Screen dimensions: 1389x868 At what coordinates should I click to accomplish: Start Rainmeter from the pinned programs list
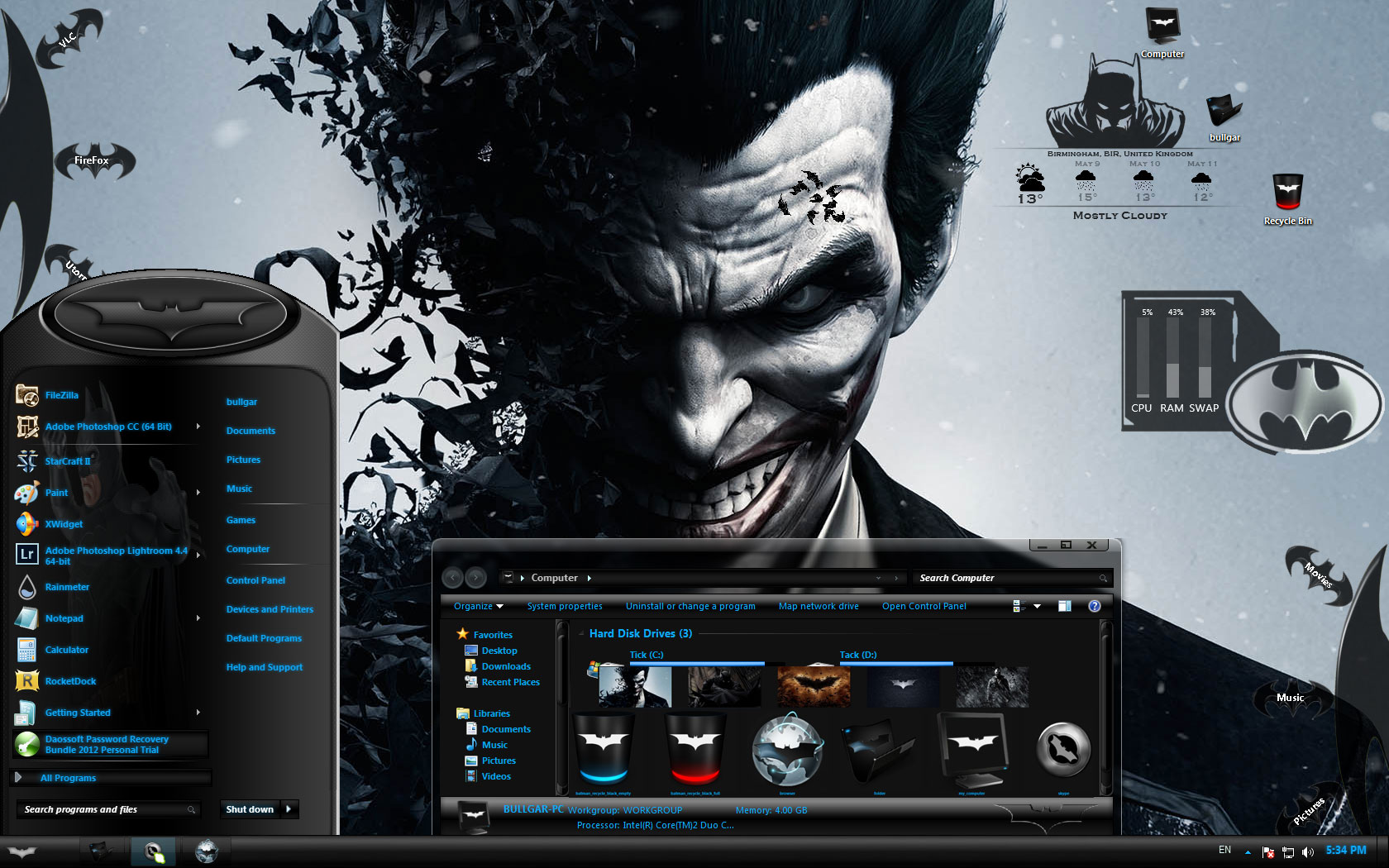pyautogui.click(x=67, y=587)
